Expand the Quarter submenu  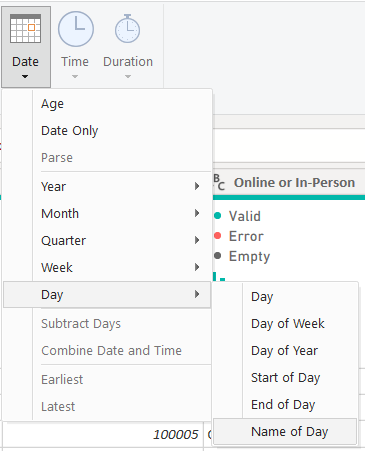[122, 240]
